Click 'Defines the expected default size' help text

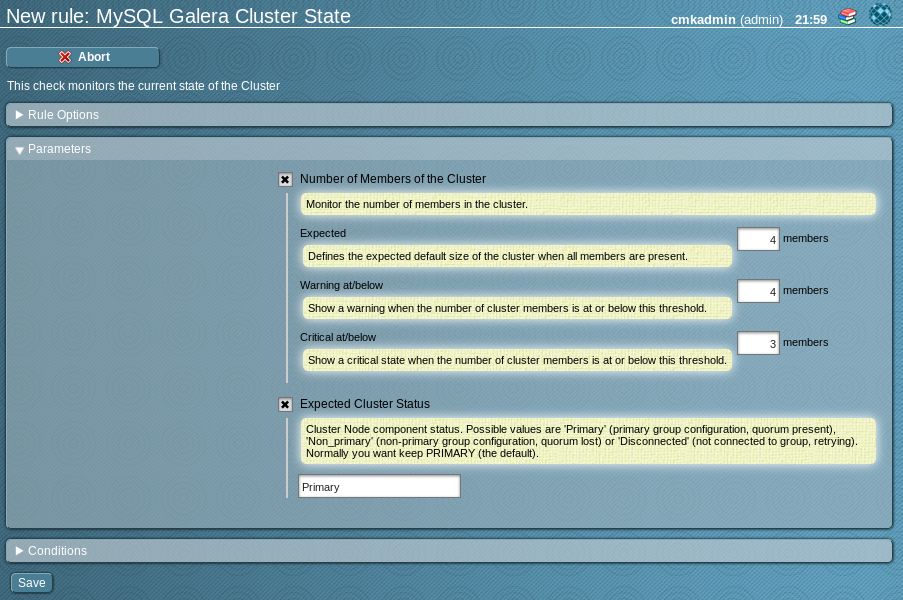tap(517, 256)
